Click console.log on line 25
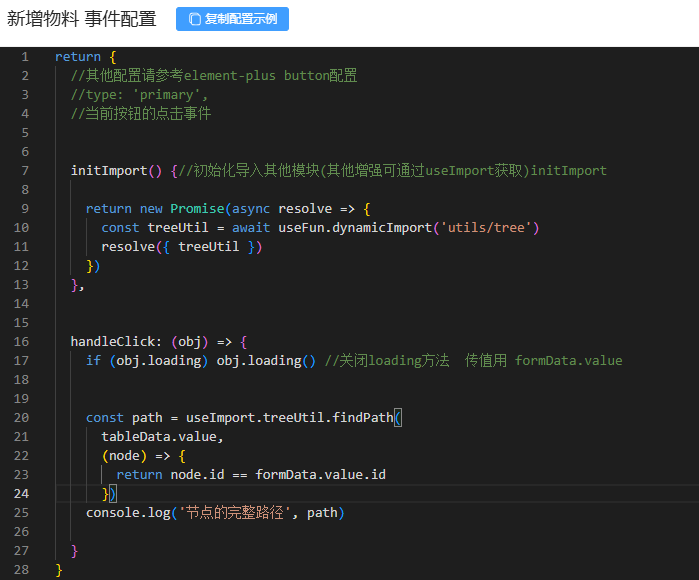Viewport: 699px width, 580px height. [124, 512]
